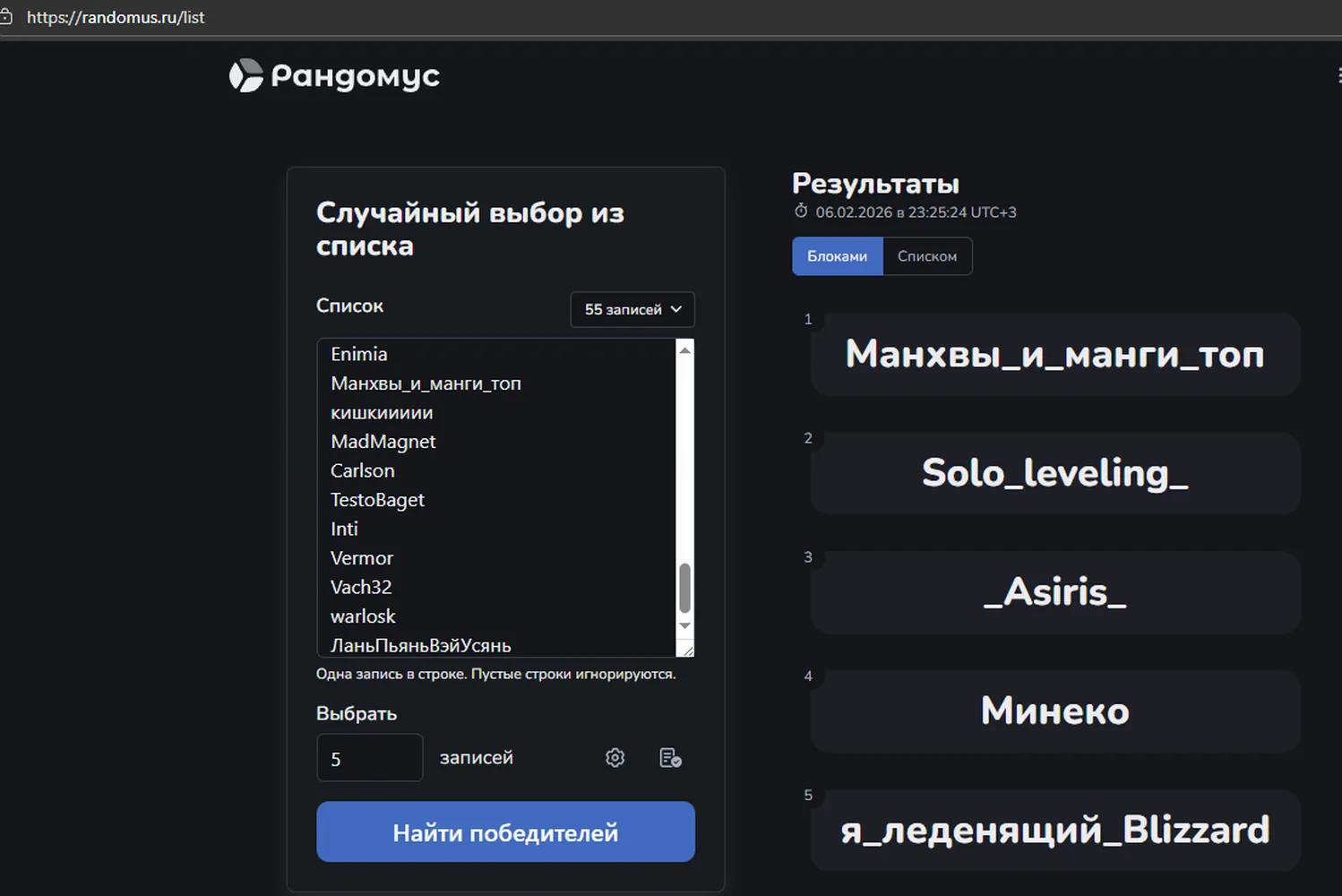
Task: Click the results timestamp 06.02.2026 text
Action: coord(916,212)
